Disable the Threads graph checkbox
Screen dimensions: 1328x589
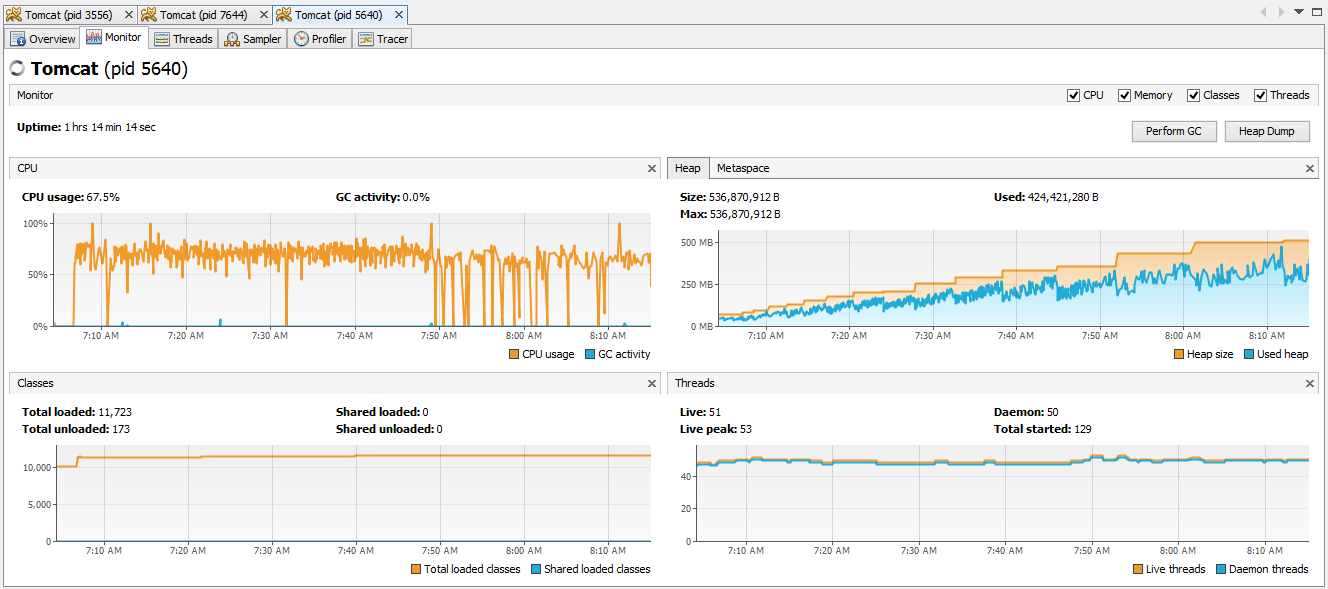[1261, 95]
